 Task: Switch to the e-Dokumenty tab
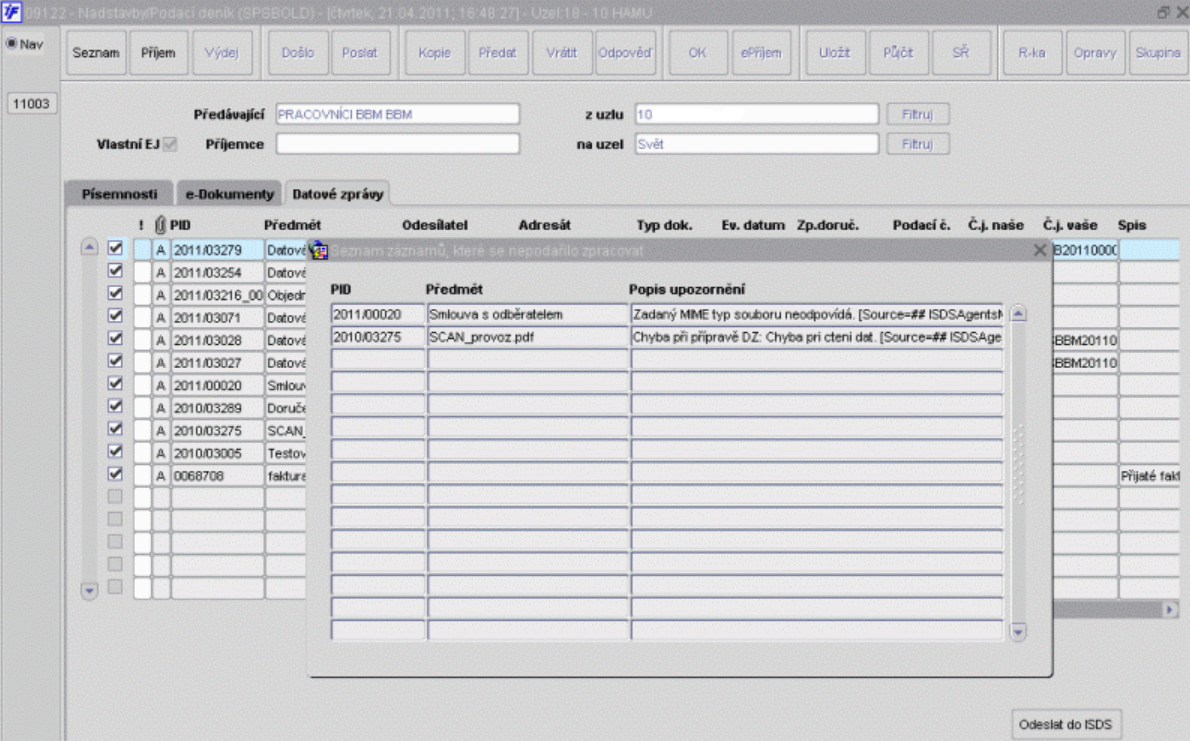229,194
